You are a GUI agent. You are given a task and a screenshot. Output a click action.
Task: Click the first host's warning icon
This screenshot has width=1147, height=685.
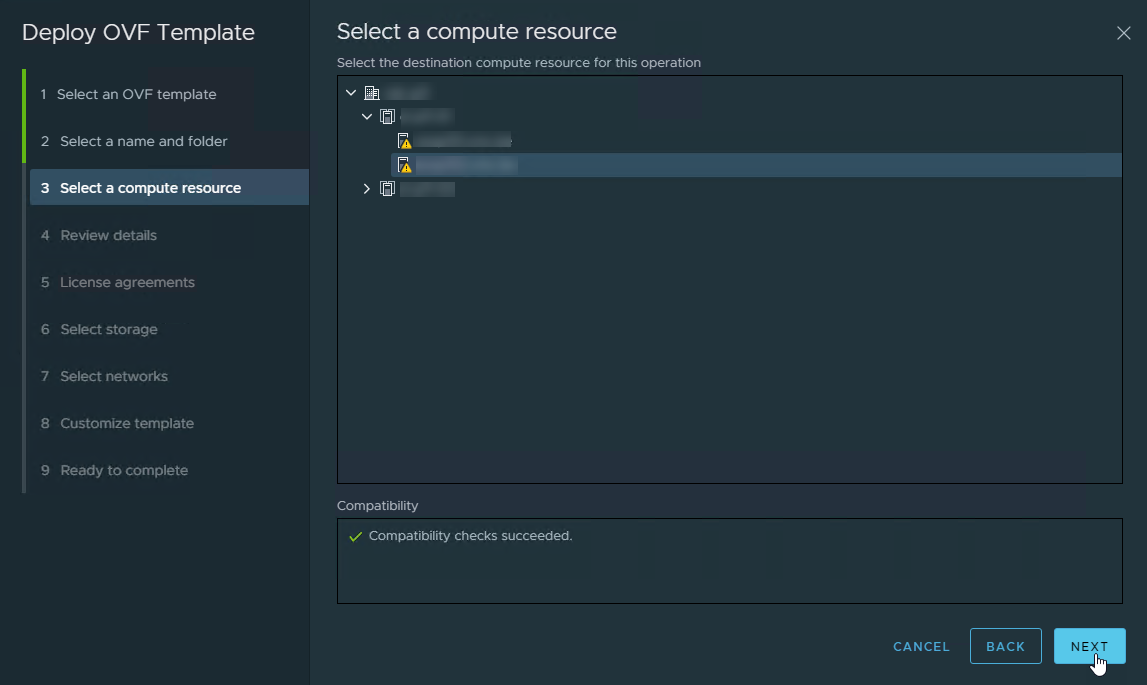tap(404, 141)
